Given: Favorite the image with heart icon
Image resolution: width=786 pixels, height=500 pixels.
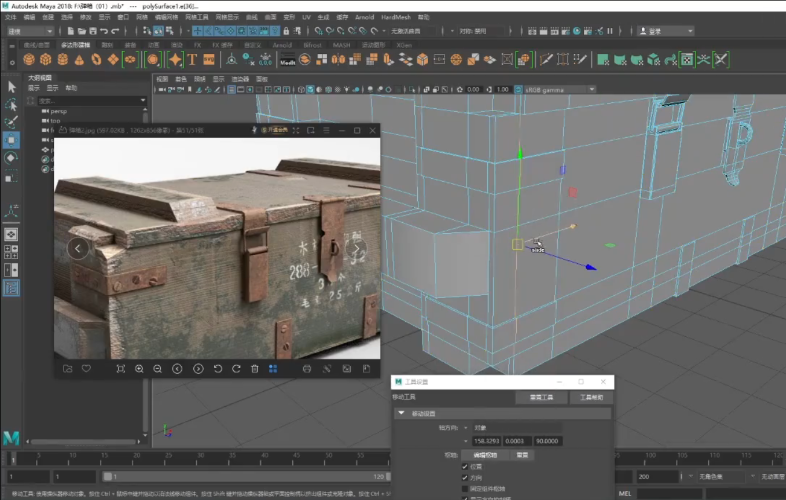Looking at the screenshot, I should [87, 369].
